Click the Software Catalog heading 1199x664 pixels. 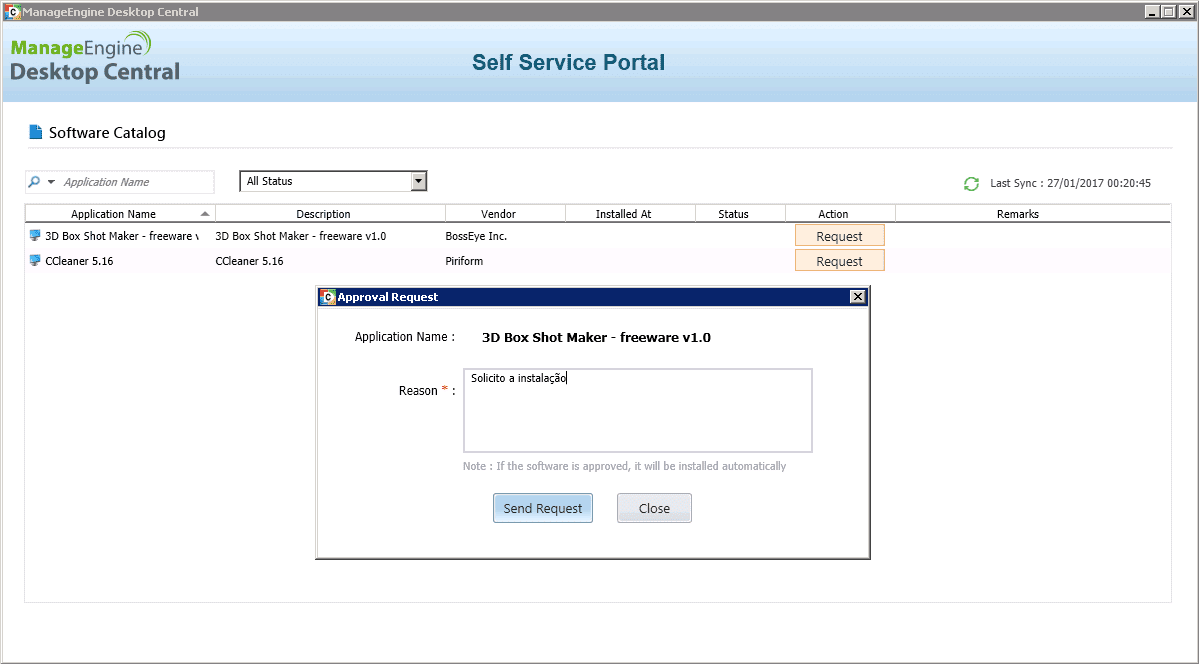coord(107,132)
